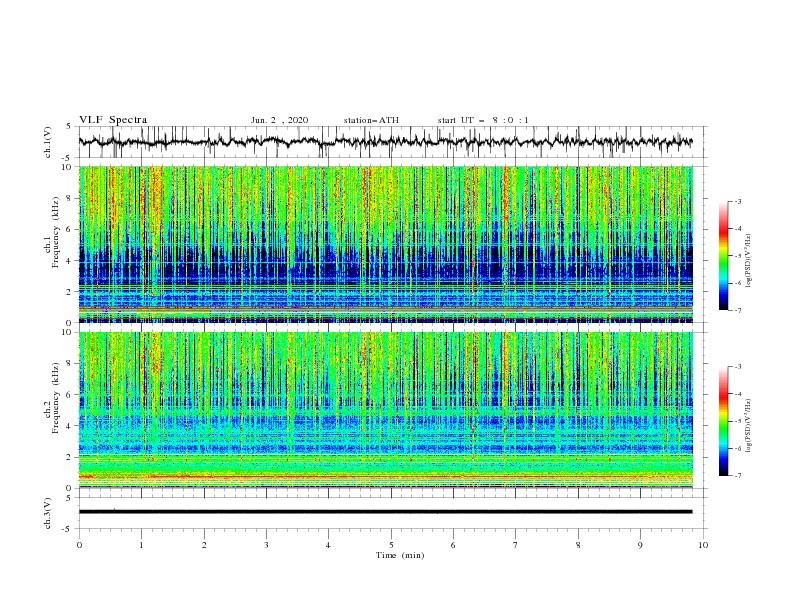Click the "2" kHz tick on ch.2 frequency axis

[x=70, y=457]
